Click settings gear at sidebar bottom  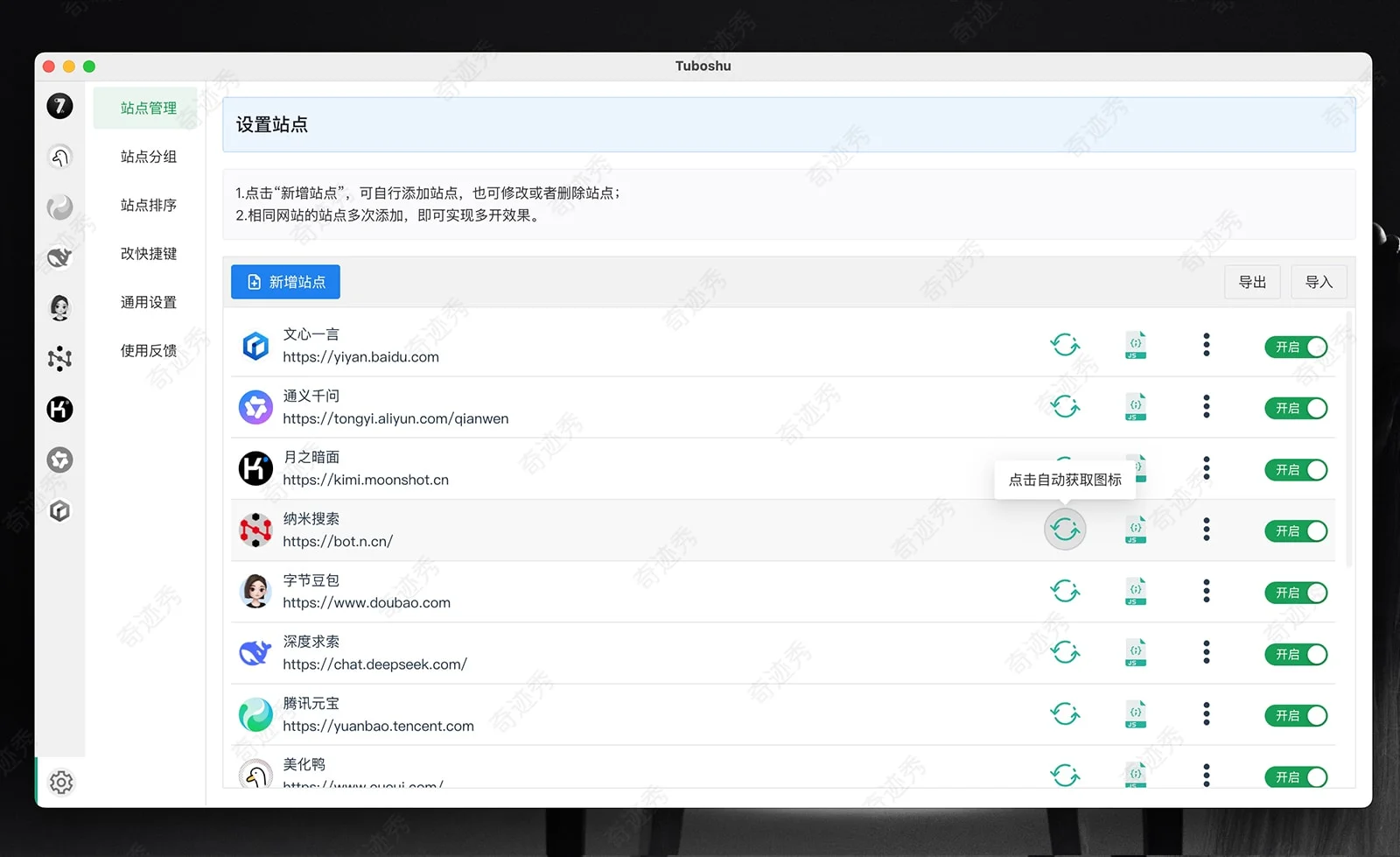[x=61, y=782]
